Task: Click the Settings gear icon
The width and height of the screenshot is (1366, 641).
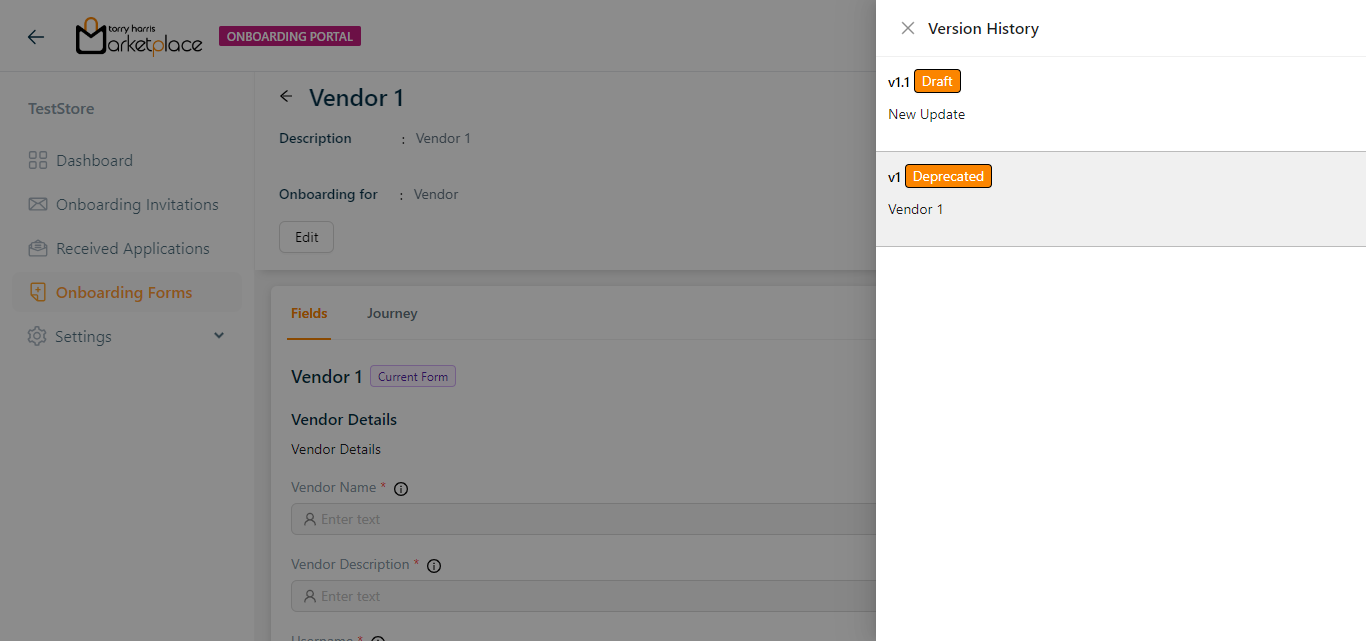Action: coord(37,336)
